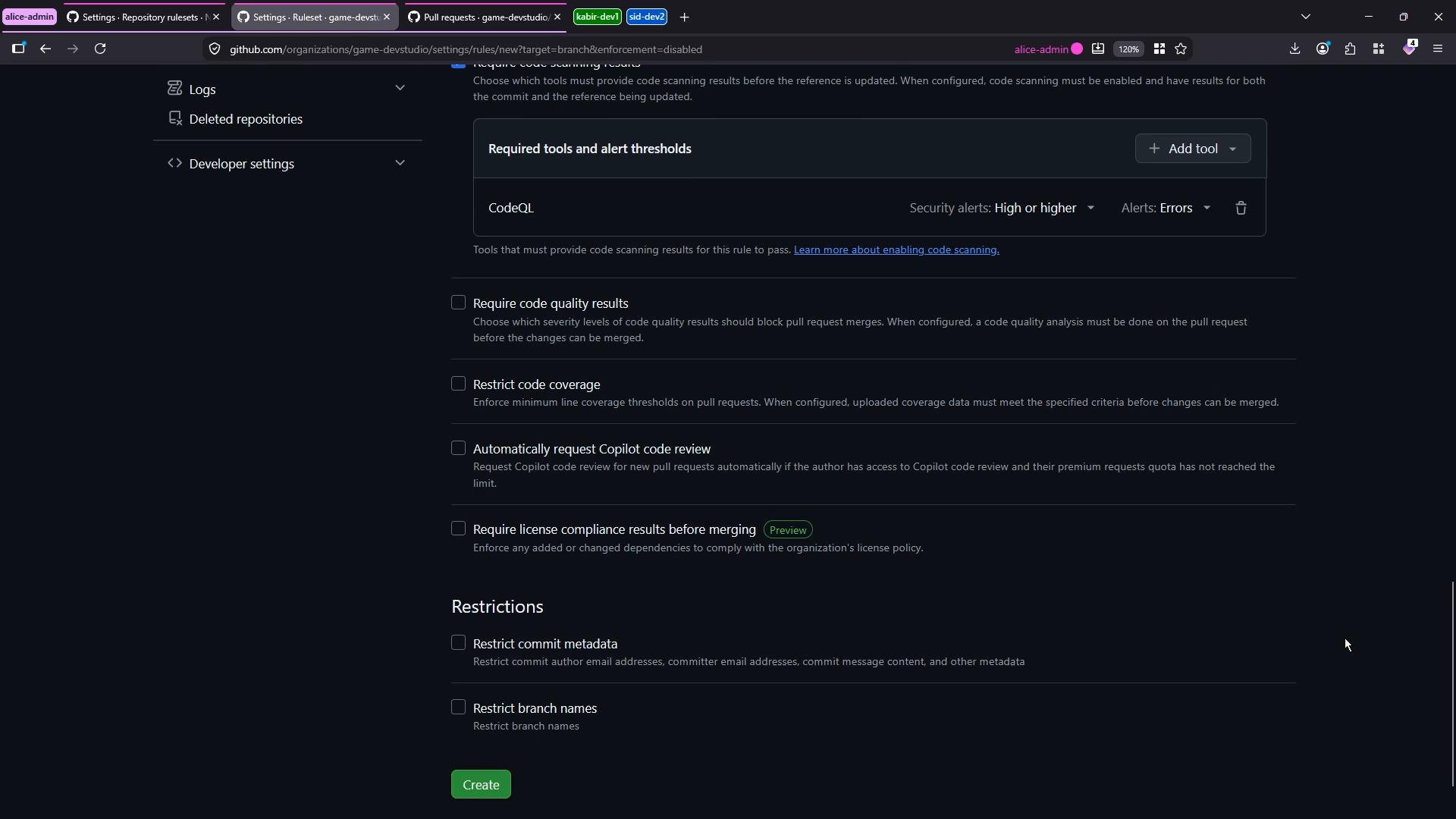Click the Create ruleset button
This screenshot has height=819, width=1456.
tap(481, 784)
